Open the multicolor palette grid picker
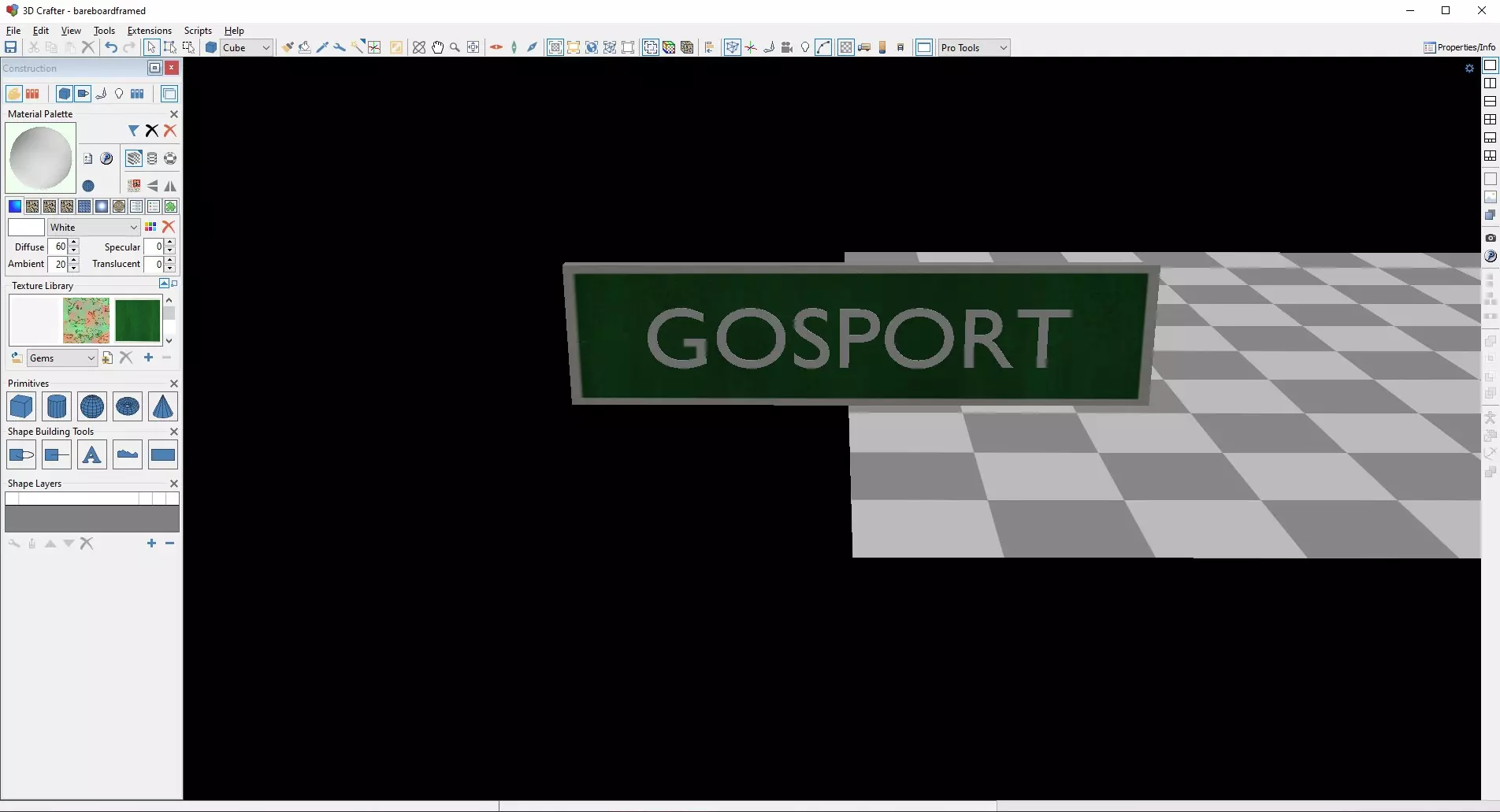The height and width of the screenshot is (812, 1500). [x=150, y=227]
